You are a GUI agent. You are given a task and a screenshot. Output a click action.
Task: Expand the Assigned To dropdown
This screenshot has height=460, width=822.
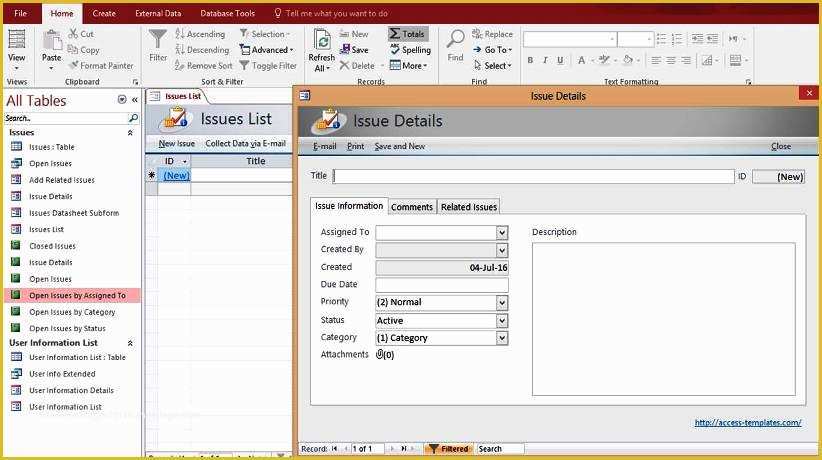pyautogui.click(x=502, y=232)
